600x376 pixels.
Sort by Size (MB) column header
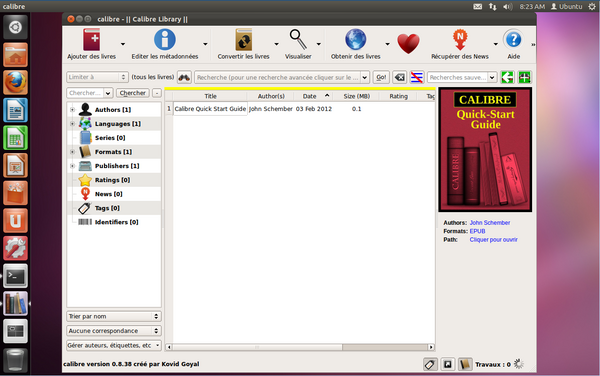pyautogui.click(x=356, y=96)
